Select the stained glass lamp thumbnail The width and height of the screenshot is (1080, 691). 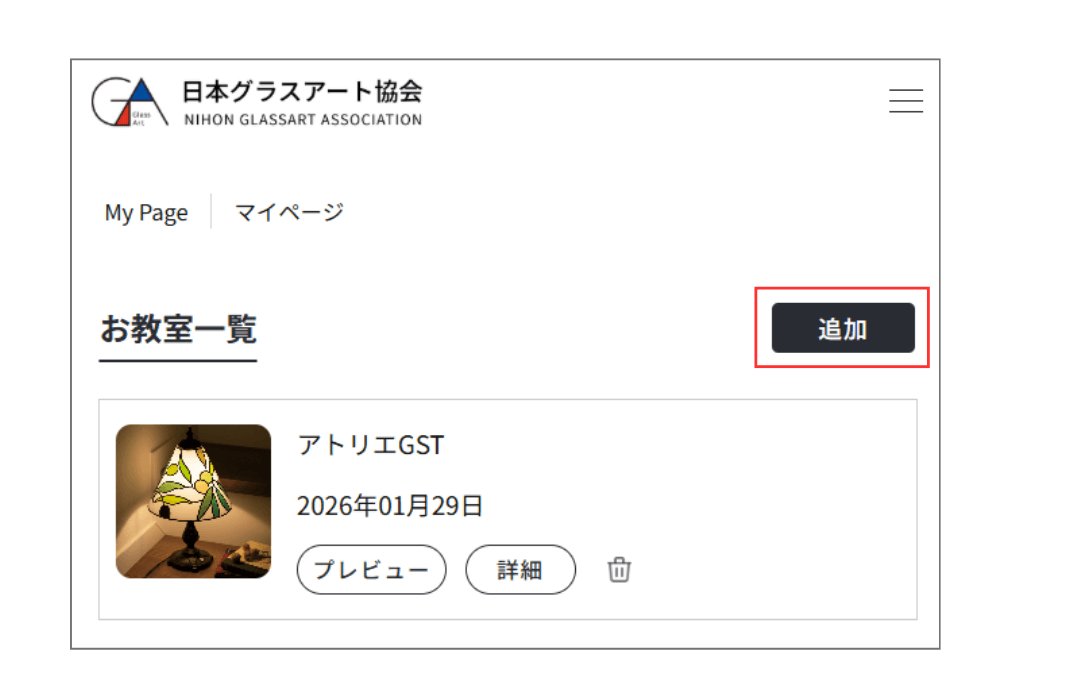[194, 501]
